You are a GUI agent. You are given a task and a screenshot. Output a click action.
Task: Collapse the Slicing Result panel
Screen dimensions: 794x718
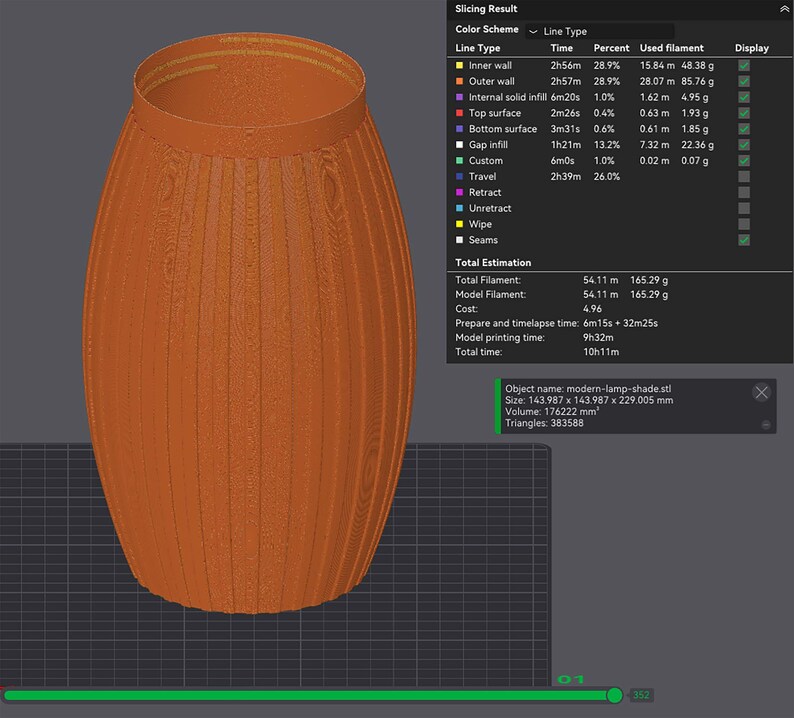[x=784, y=9]
